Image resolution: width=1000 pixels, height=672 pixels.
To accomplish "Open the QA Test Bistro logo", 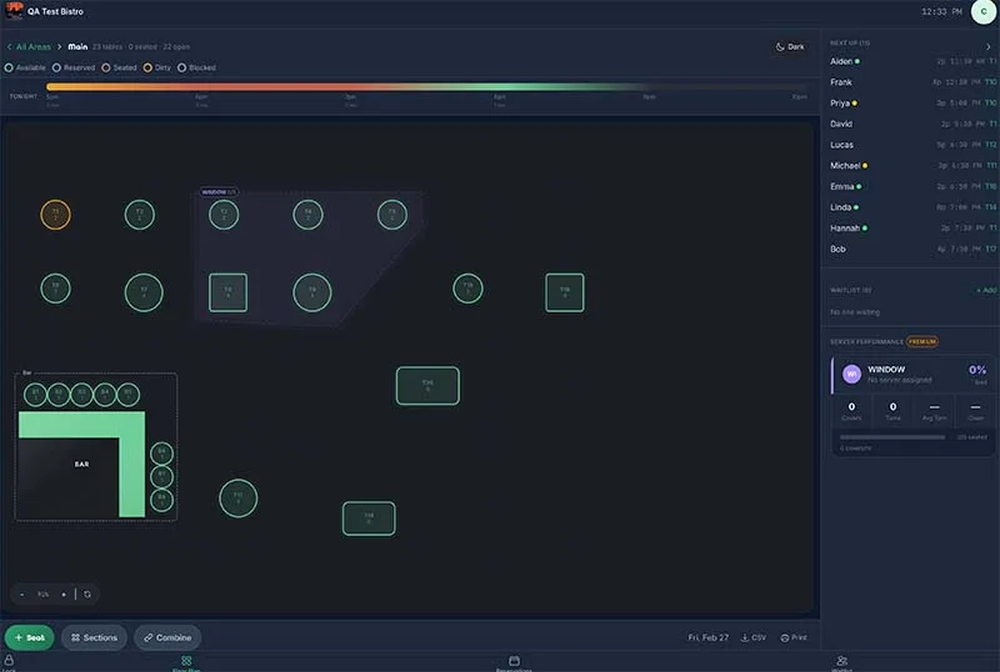I will point(14,11).
